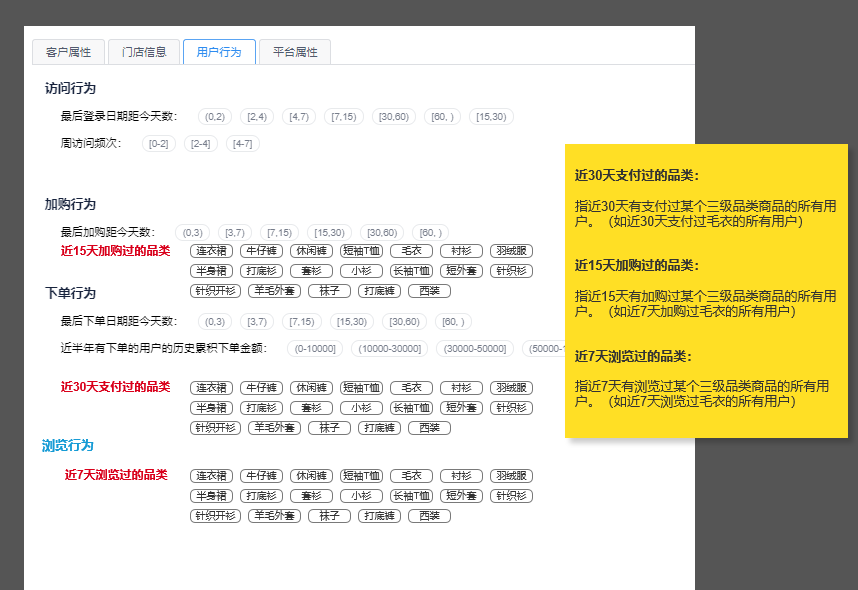Select 针织衫 under 近7天浏览过的品类
Viewport: 858px width, 590px height.
[x=512, y=496]
